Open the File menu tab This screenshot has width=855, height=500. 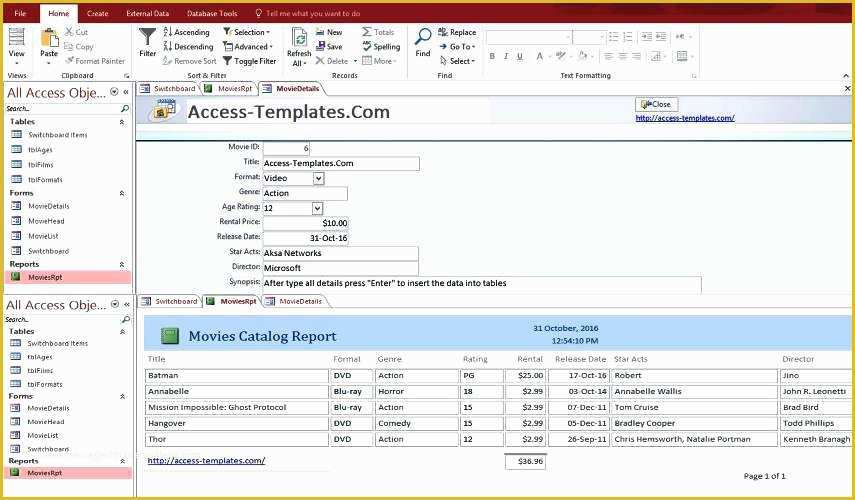pos(20,13)
